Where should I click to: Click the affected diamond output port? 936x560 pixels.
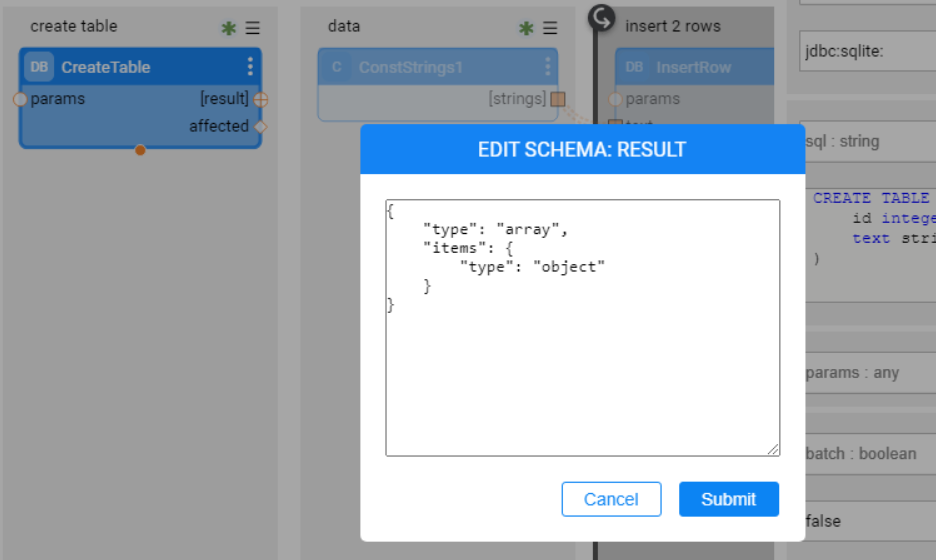point(261,127)
